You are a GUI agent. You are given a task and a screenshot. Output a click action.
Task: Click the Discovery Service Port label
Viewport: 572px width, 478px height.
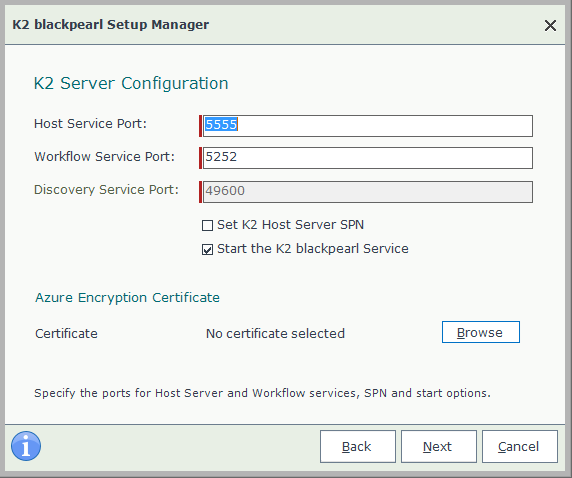(106, 190)
